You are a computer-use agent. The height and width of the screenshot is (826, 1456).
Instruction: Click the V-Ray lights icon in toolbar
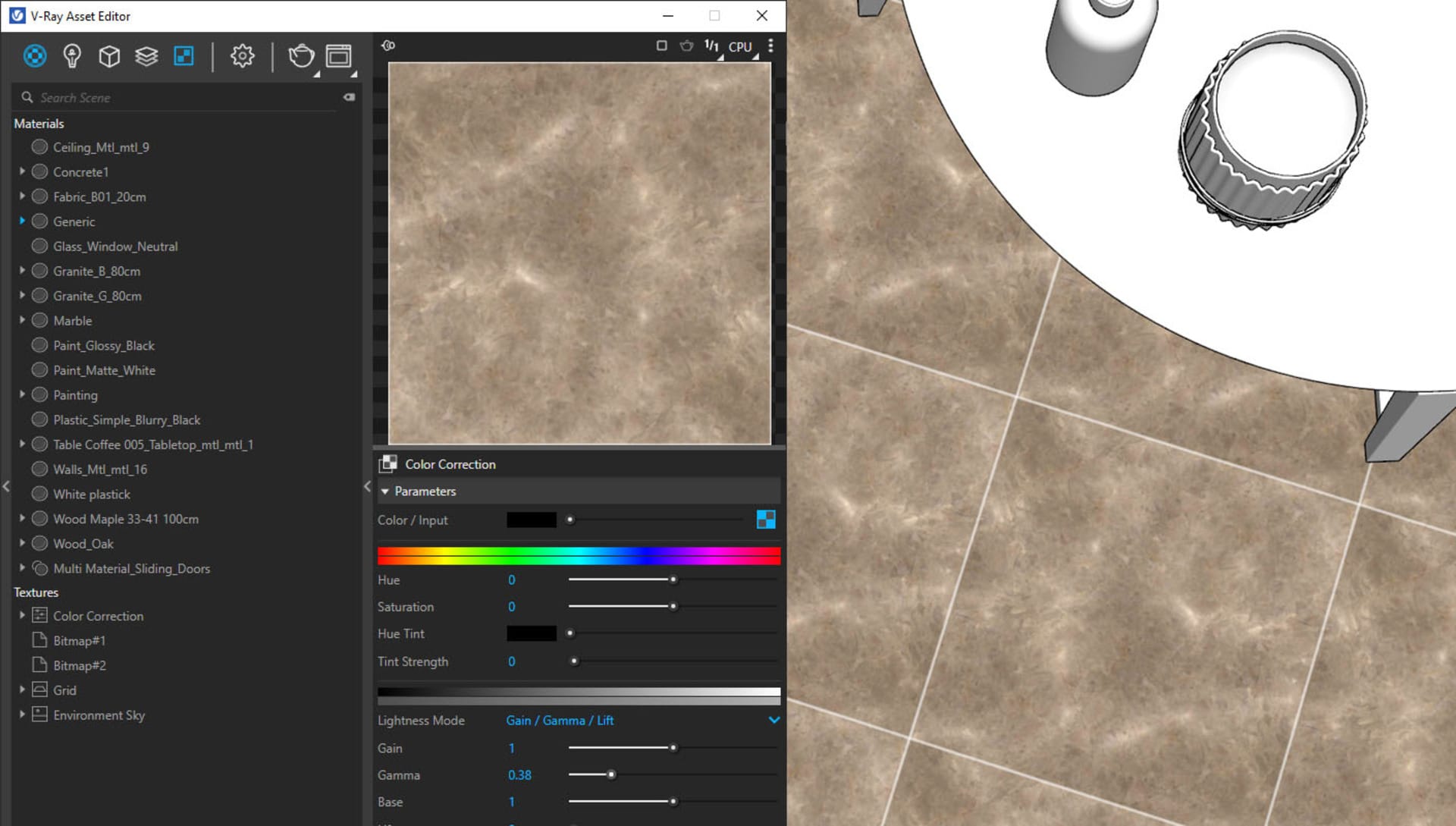click(72, 56)
